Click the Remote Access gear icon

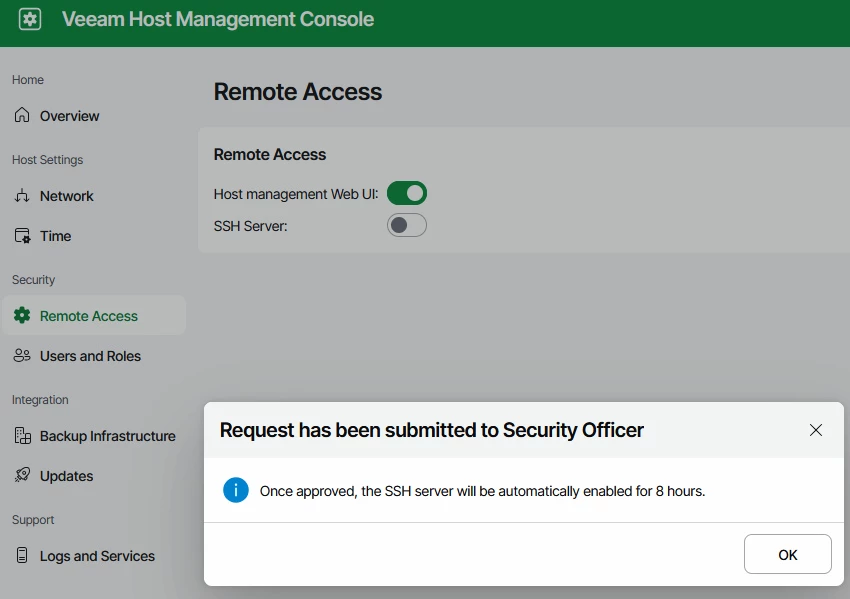tap(22, 316)
